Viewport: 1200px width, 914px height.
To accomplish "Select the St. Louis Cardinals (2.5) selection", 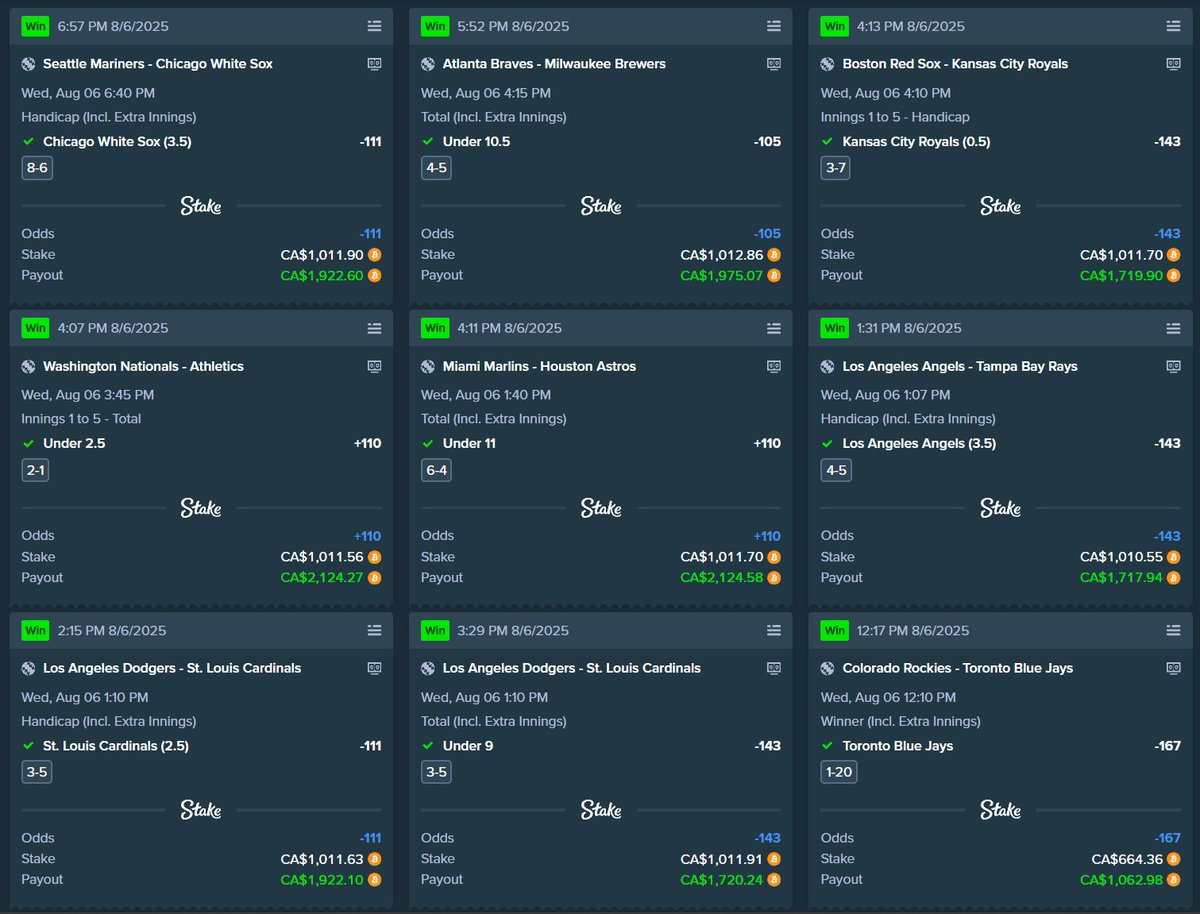I will pyautogui.click(x=116, y=746).
